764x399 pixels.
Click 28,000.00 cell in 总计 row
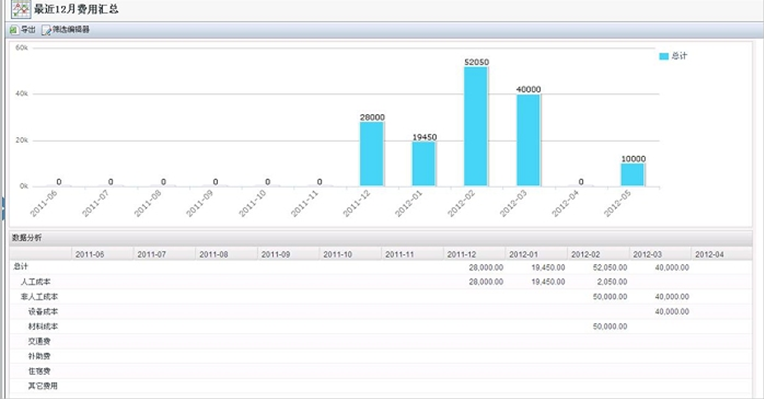[x=486, y=267]
